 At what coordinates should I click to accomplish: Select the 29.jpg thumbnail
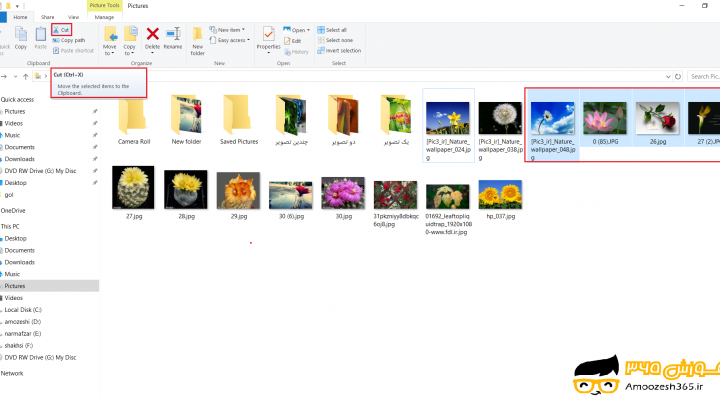pyautogui.click(x=238, y=190)
